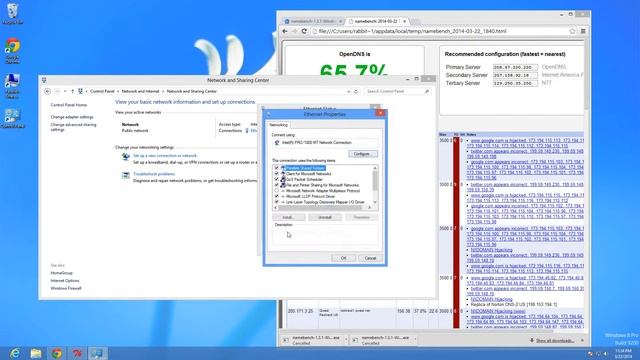The image size is (640, 360).
Task: Open Internet Options link
Action: pos(65,281)
